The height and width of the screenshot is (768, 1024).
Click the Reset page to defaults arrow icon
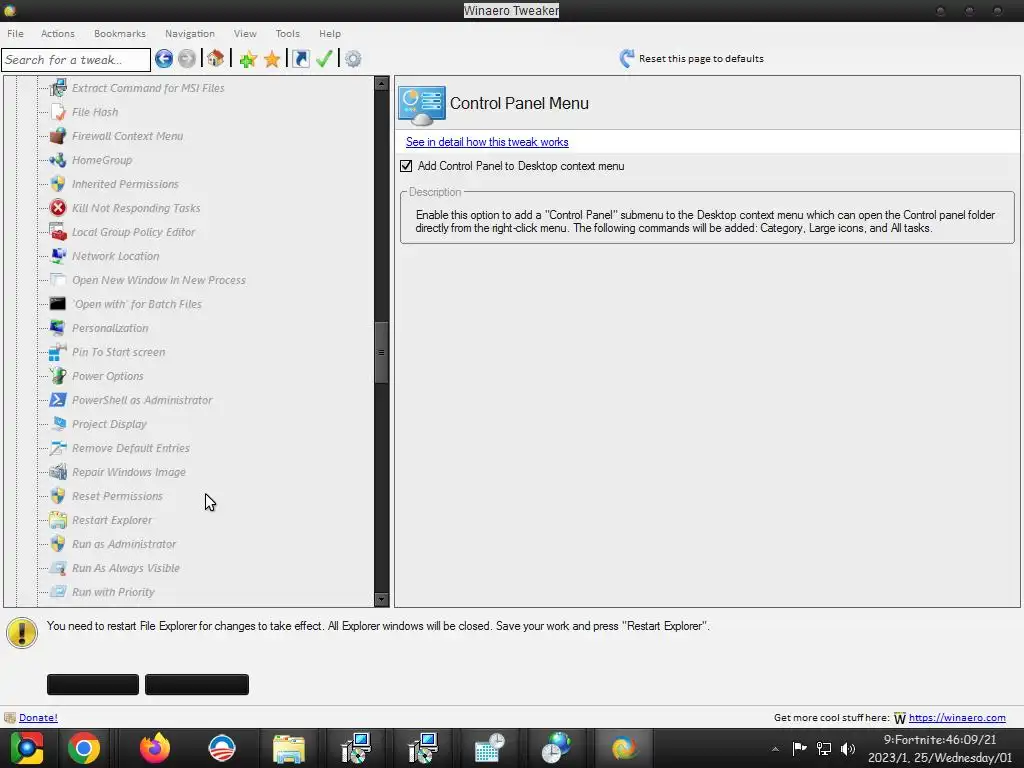click(626, 59)
